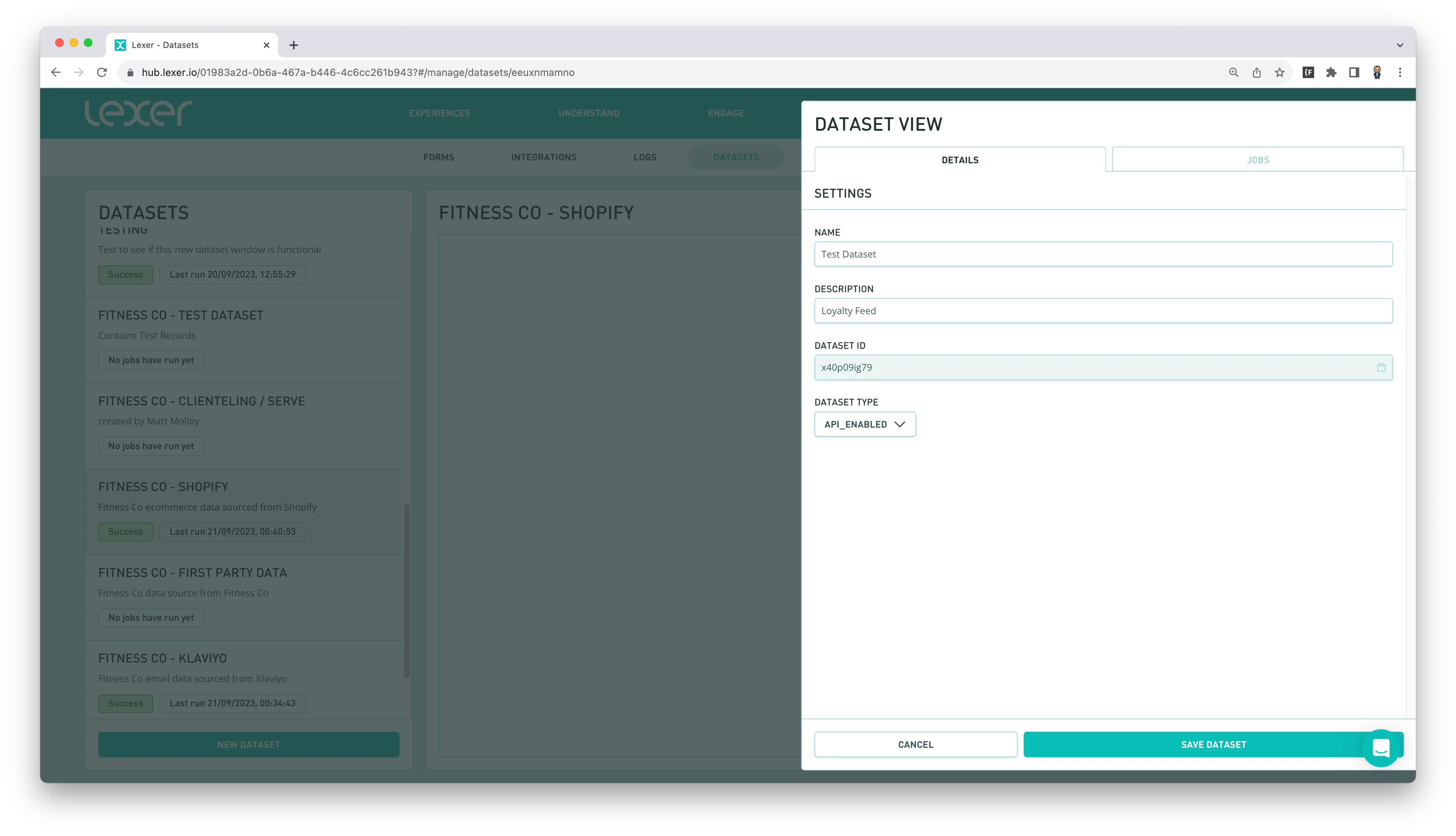
Task: Click the page zoom magnifier icon
Action: [x=1233, y=72]
